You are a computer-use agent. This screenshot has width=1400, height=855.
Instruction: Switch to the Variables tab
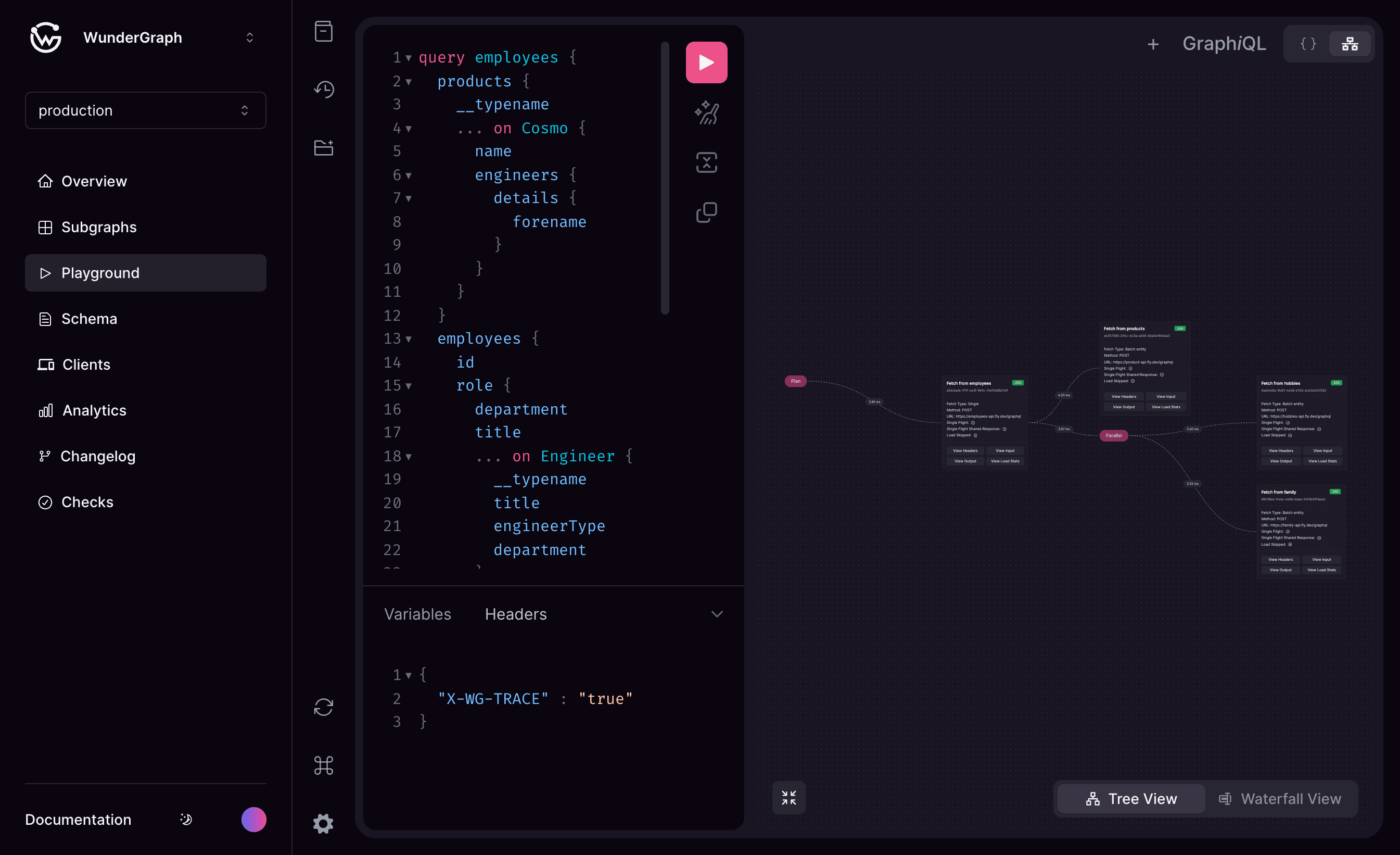click(x=417, y=614)
